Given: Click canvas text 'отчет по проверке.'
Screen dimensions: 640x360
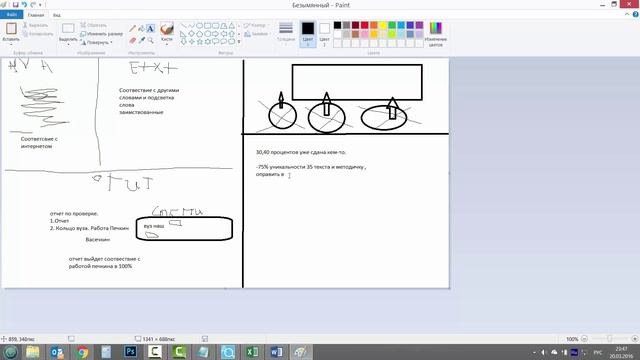Looking at the screenshot, I should (74, 213).
